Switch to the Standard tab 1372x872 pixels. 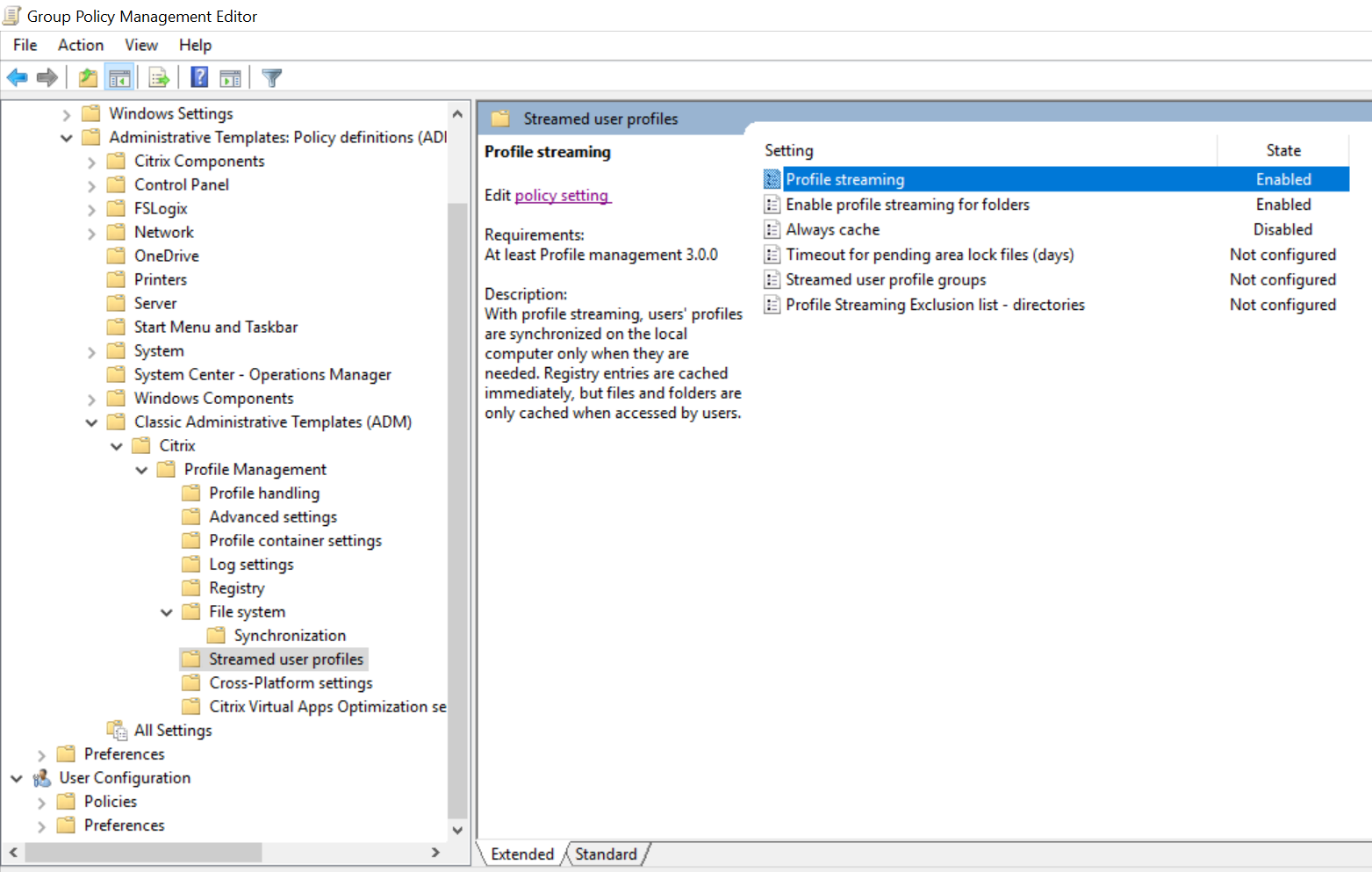point(606,854)
